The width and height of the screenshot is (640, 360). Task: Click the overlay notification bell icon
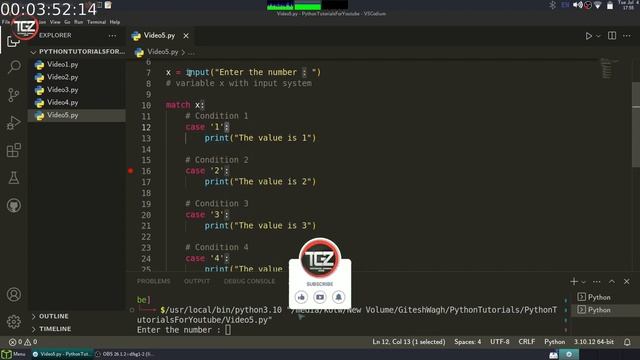pos(338,297)
